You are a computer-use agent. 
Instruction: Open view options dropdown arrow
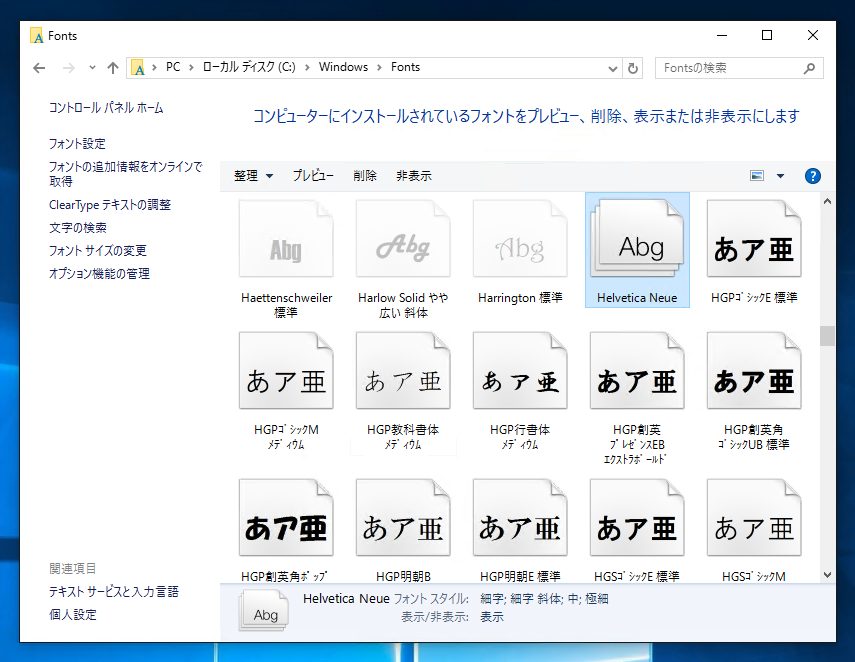pos(780,176)
